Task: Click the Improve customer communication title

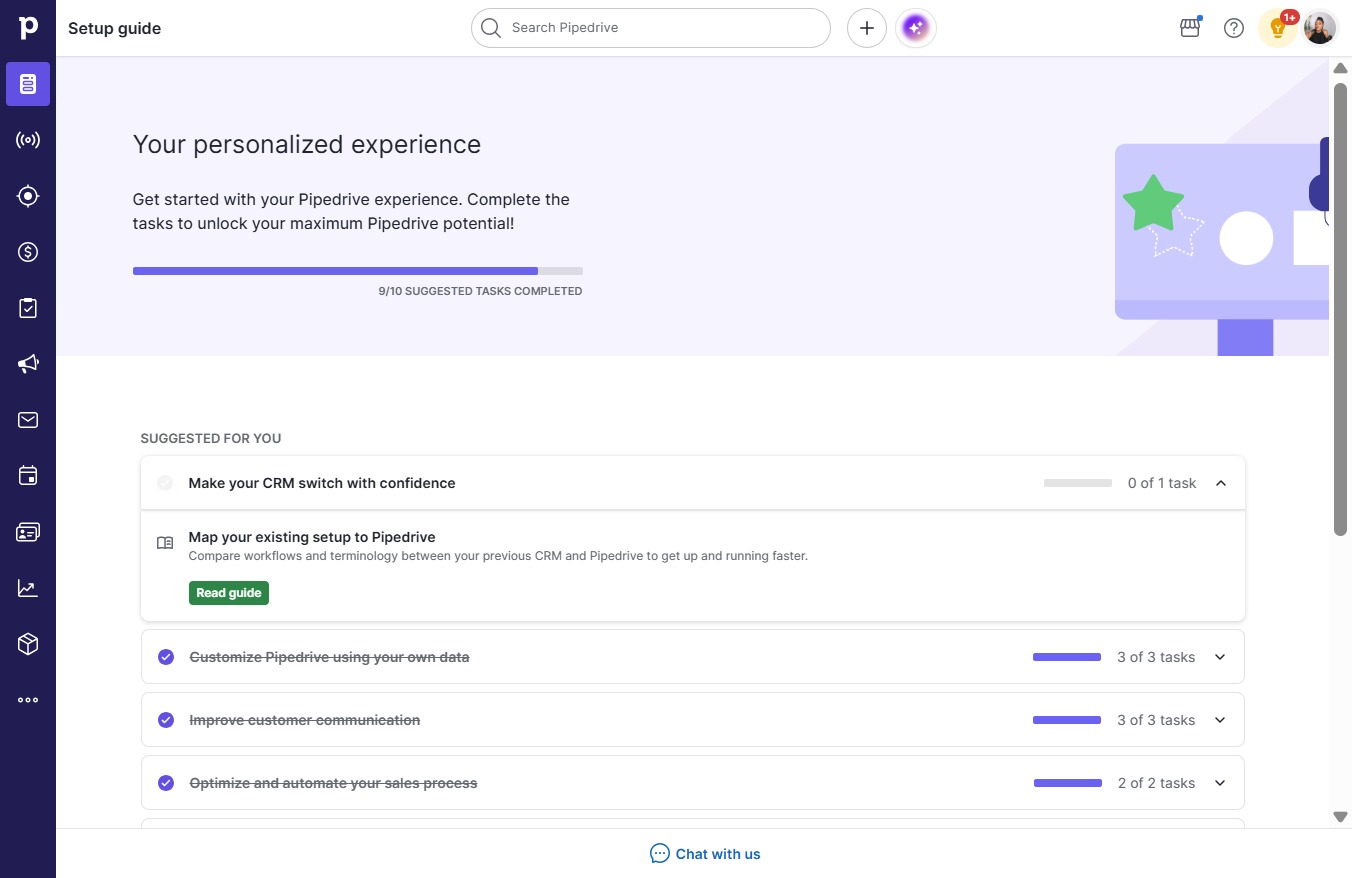Action: point(305,720)
